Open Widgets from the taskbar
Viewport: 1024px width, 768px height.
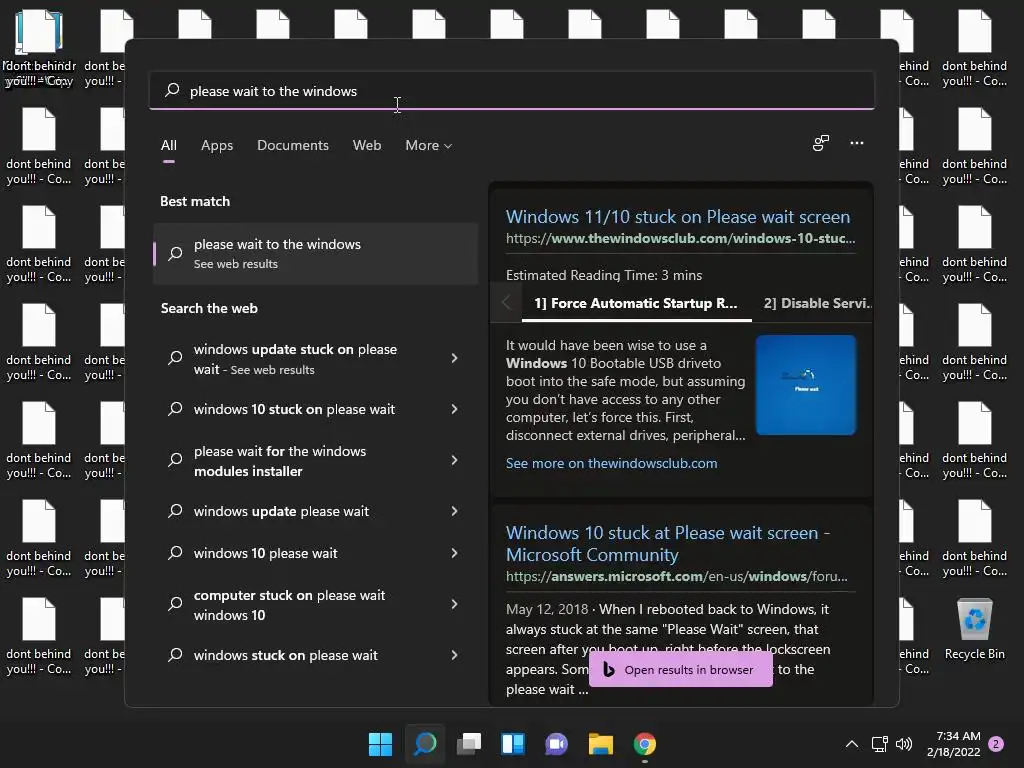tap(513, 744)
